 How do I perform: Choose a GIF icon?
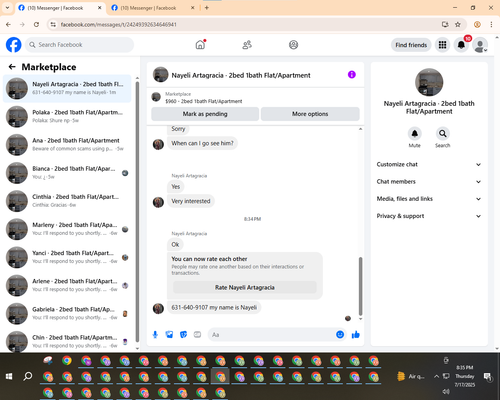point(197,334)
